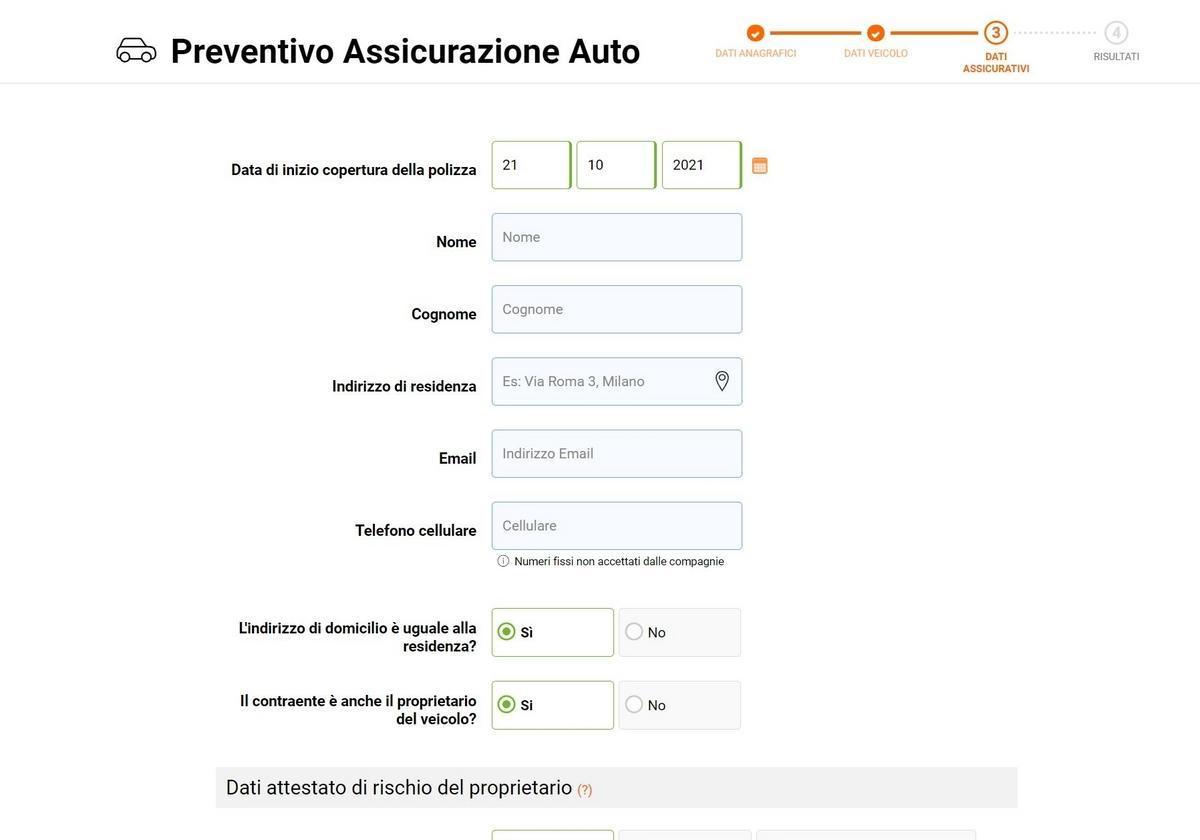The image size is (1200, 840).
Task: Click the Dati Anagrafici checkmark step
Action: tap(755, 33)
